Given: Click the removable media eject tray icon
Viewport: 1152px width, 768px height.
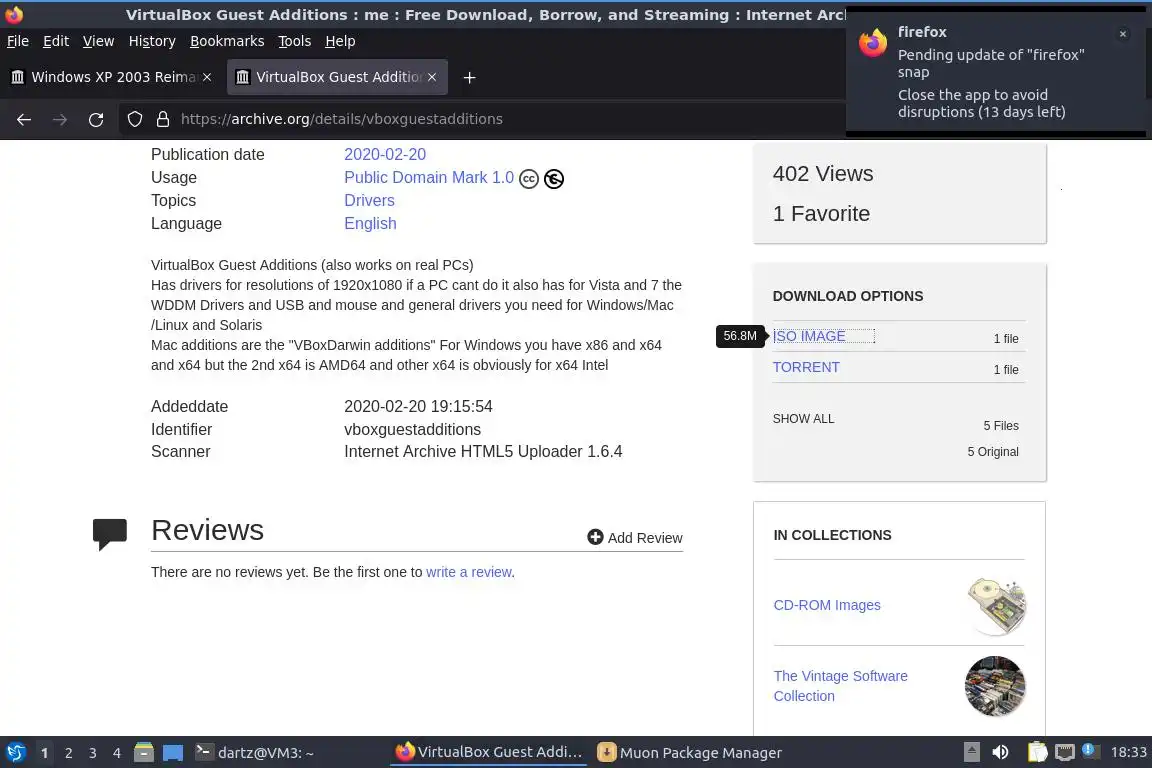Looking at the screenshot, I should point(971,752).
